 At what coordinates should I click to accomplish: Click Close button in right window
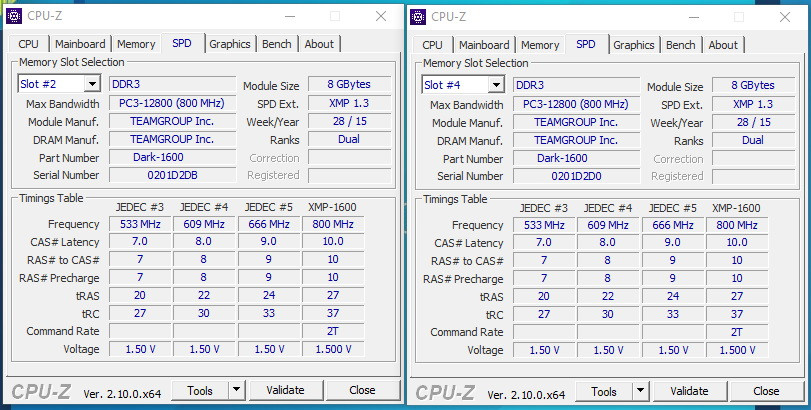pos(767,391)
